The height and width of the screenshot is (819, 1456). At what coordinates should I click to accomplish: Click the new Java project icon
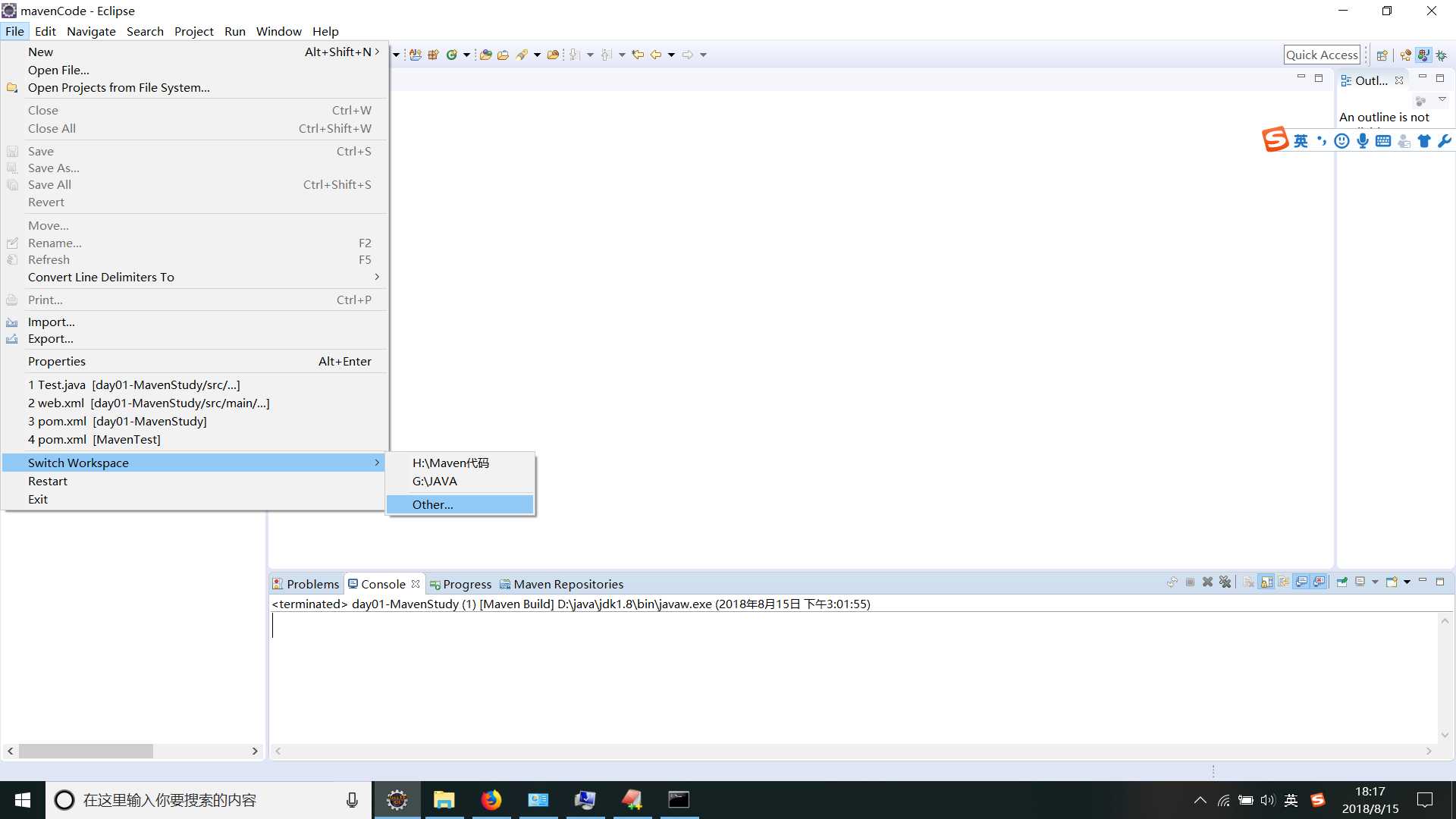click(x=415, y=54)
